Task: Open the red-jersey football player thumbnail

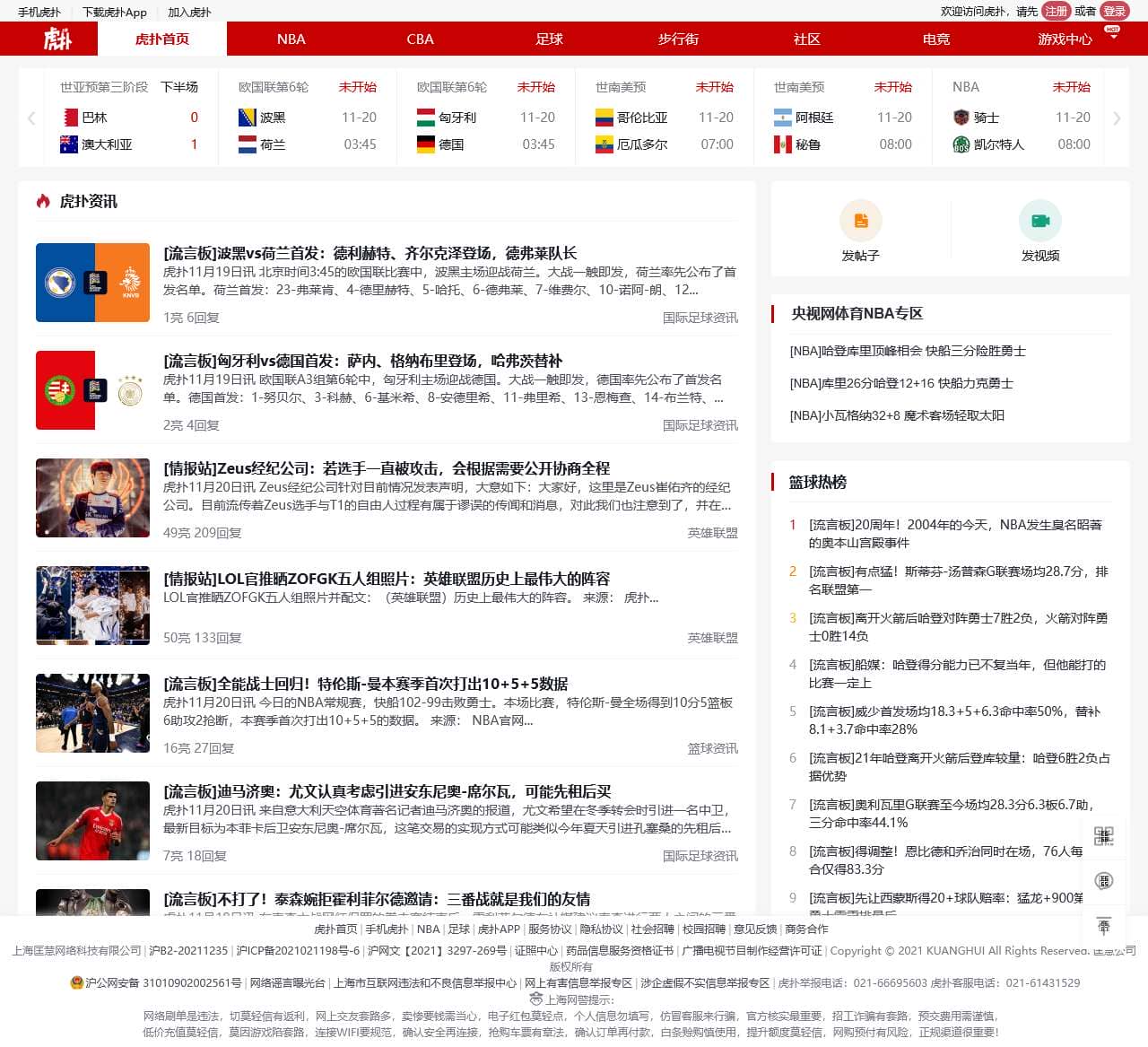Action: [92, 821]
